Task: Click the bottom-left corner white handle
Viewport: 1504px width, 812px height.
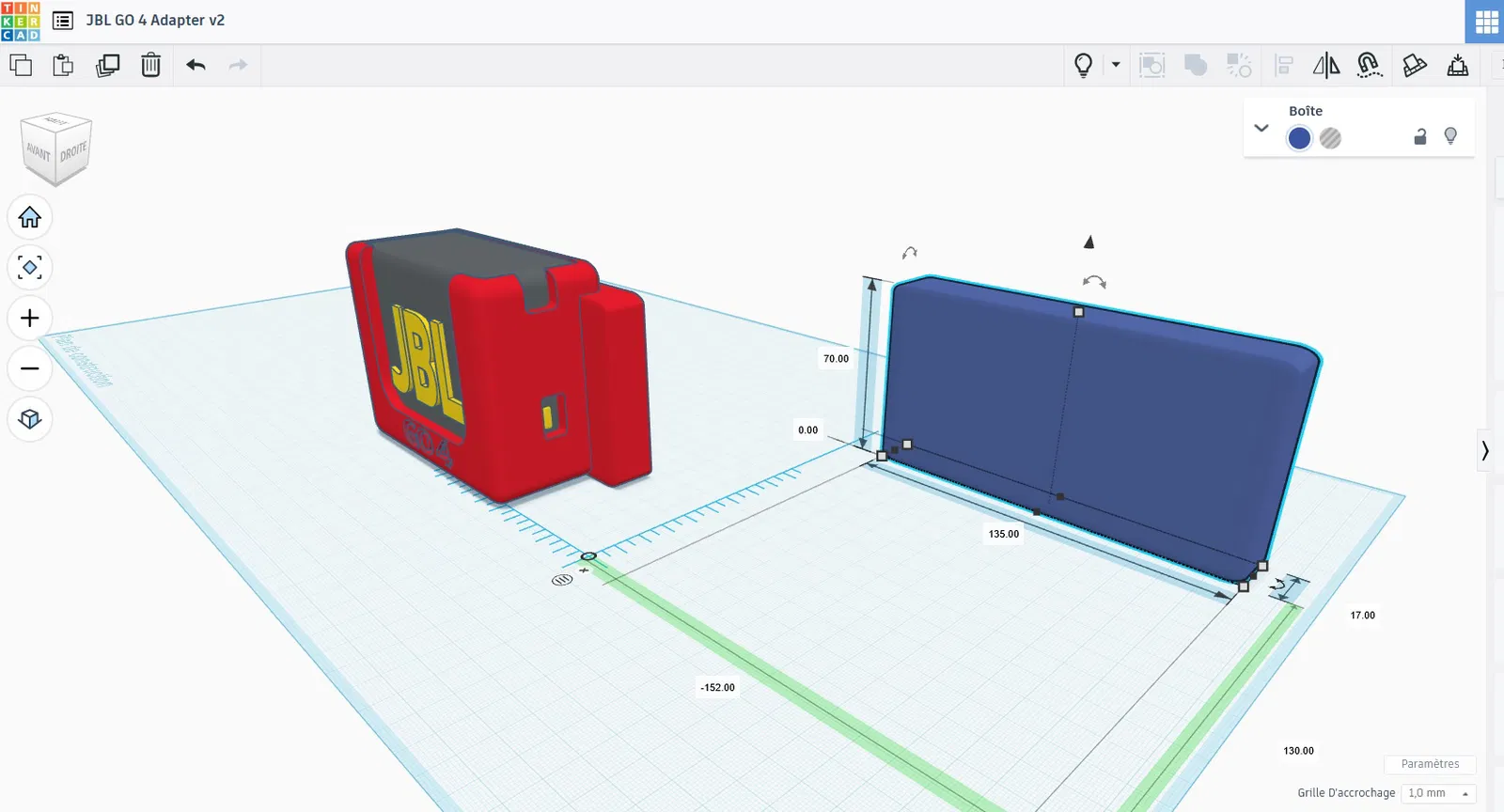Action: (882, 455)
